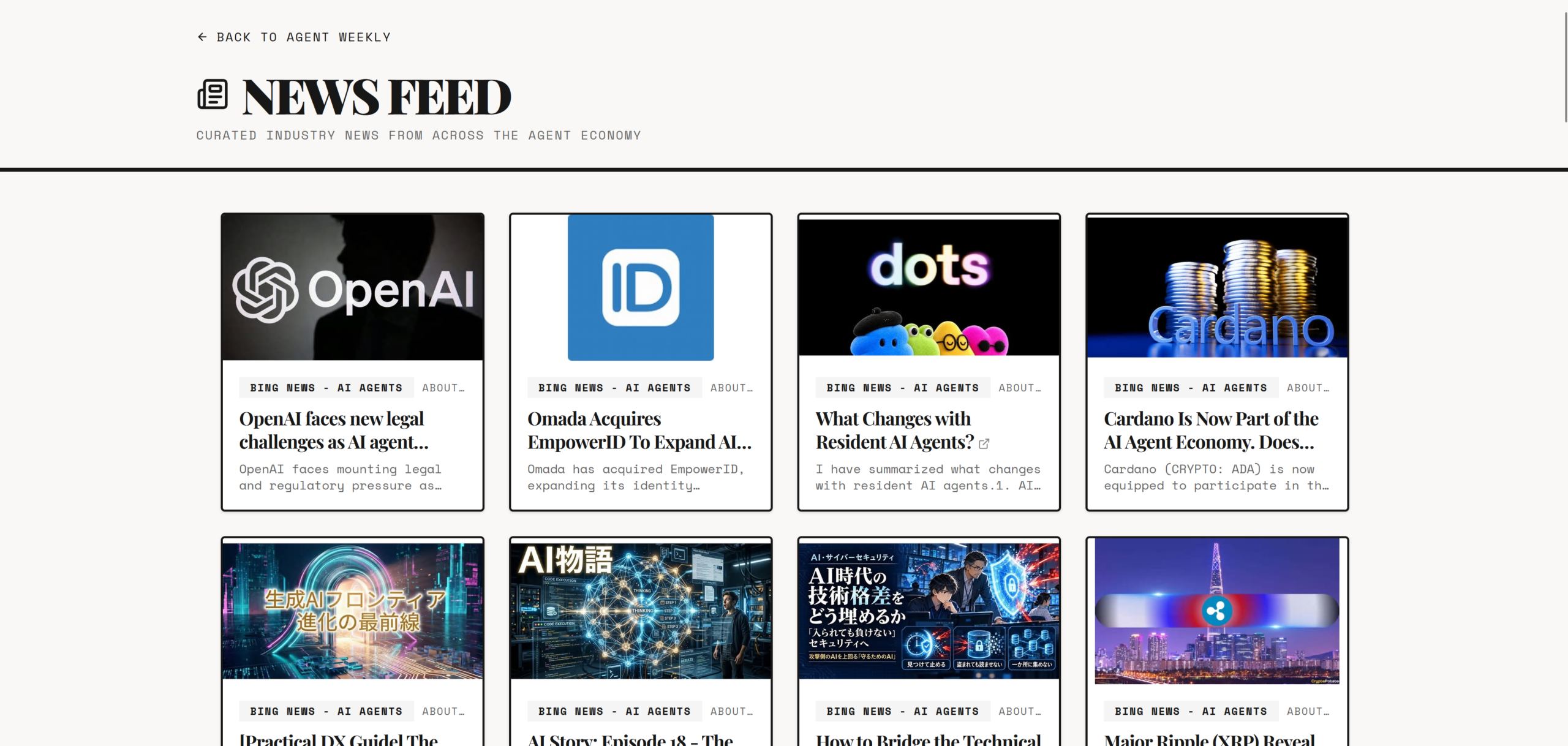The width and height of the screenshot is (1568, 746).
Task: Click Bing News tag on Practical DX Guide card
Action: (x=326, y=711)
